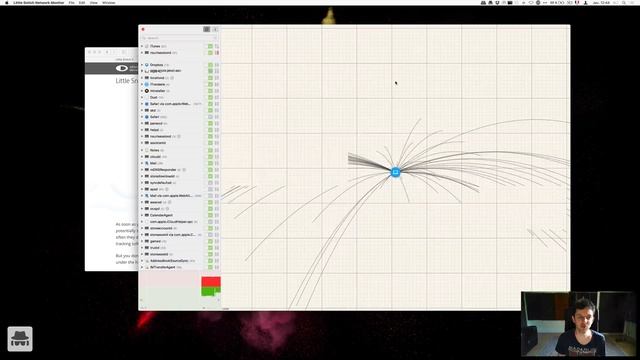Click the iTunes app icon in list
Screen dimensions: 640x360
[x=147, y=46]
